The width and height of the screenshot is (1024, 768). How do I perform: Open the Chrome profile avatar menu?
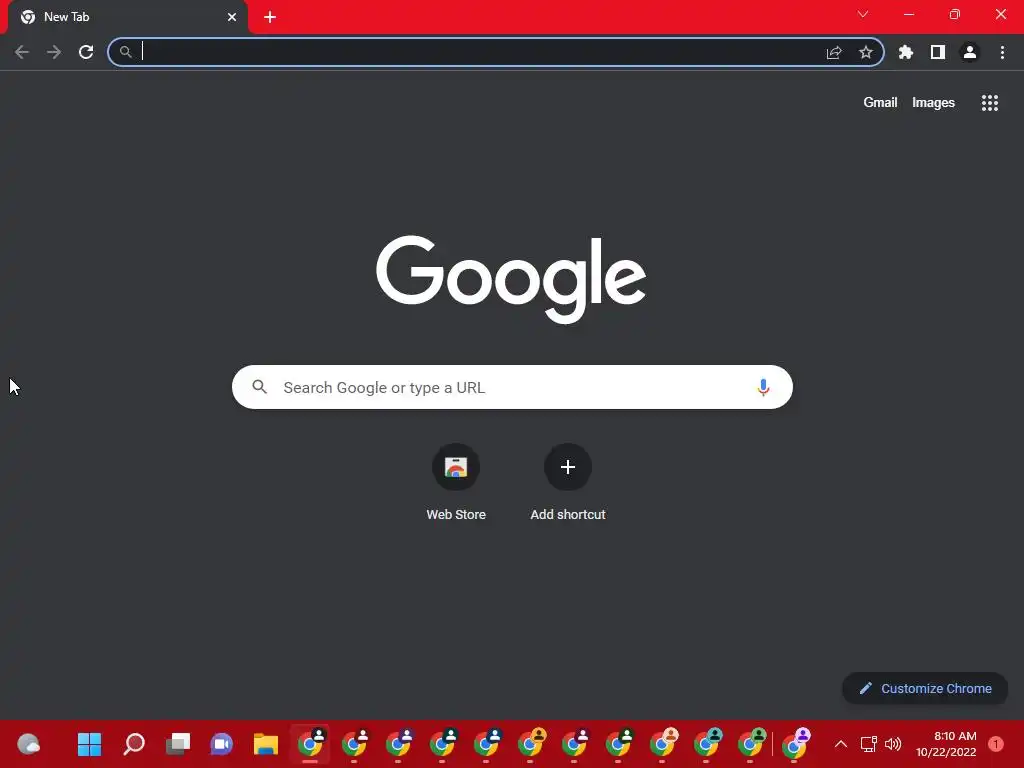pyautogui.click(x=970, y=52)
